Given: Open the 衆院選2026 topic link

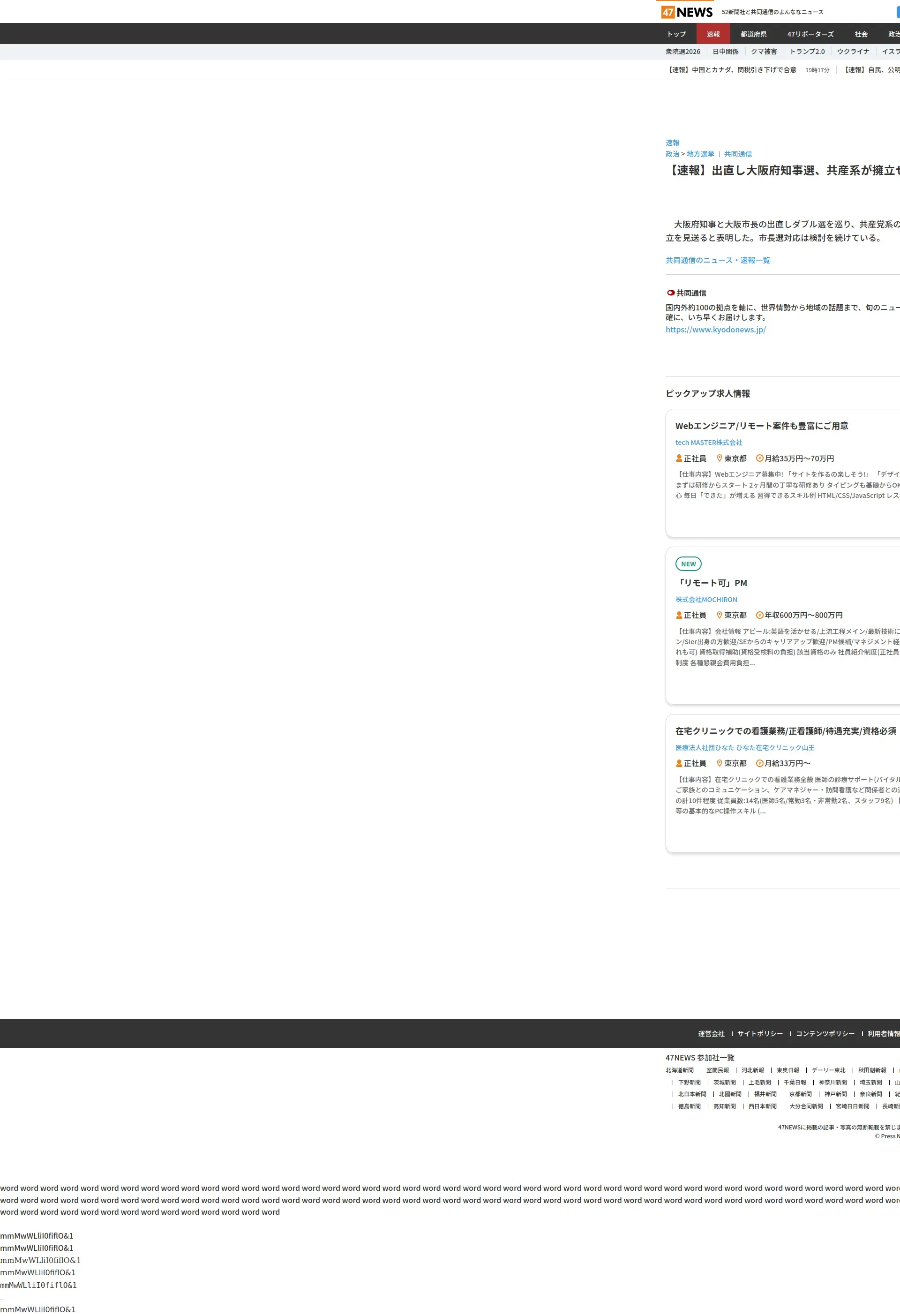Looking at the screenshot, I should pos(682,52).
